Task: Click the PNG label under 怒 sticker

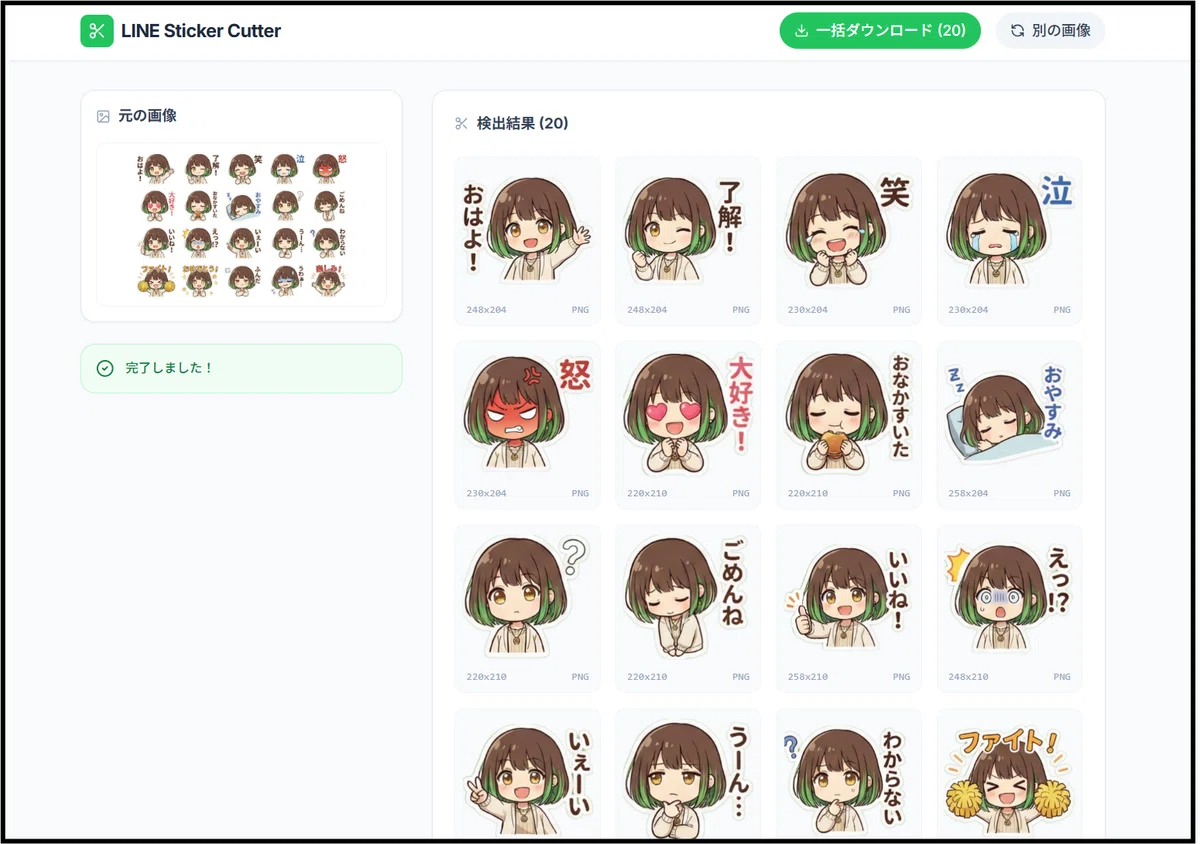Action: point(580,494)
